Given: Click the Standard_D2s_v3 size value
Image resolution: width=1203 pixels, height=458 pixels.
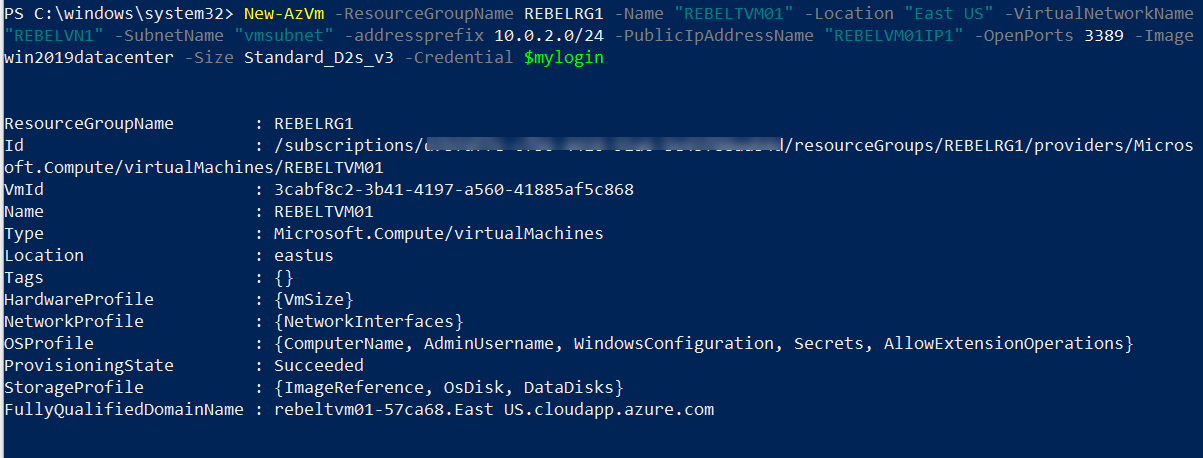Looking at the screenshot, I should pyautogui.click(x=319, y=58).
